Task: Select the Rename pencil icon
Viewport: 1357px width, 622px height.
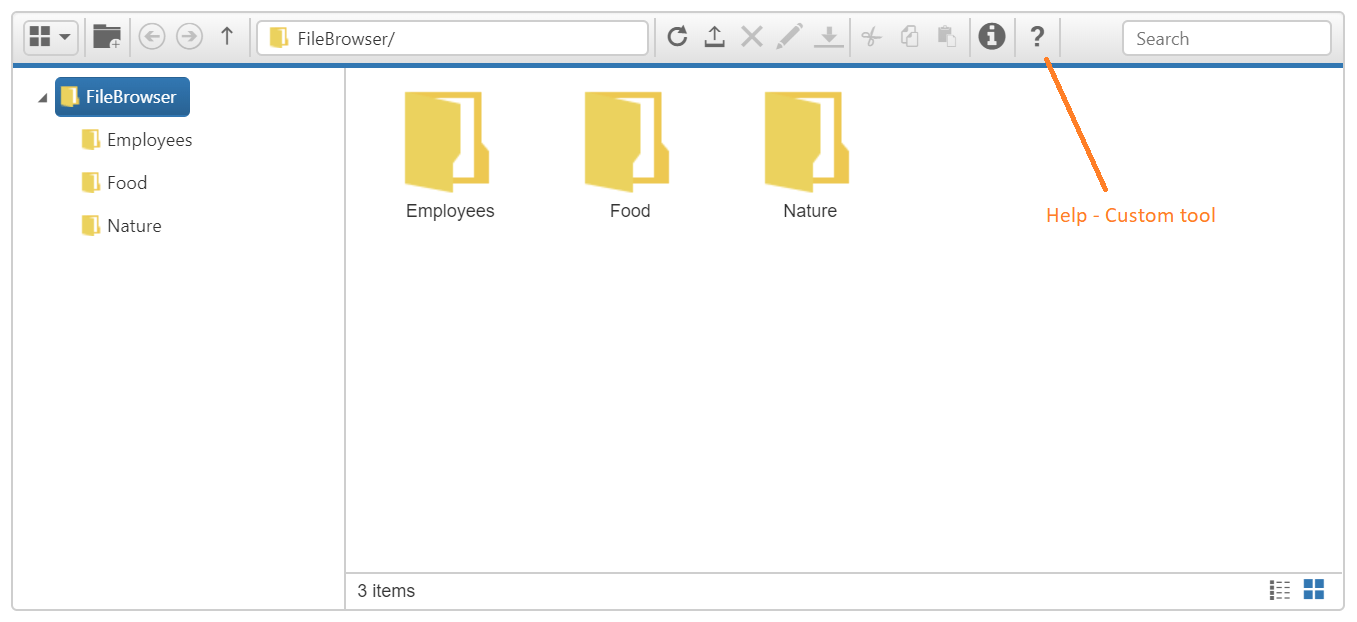Action: pyautogui.click(x=790, y=36)
